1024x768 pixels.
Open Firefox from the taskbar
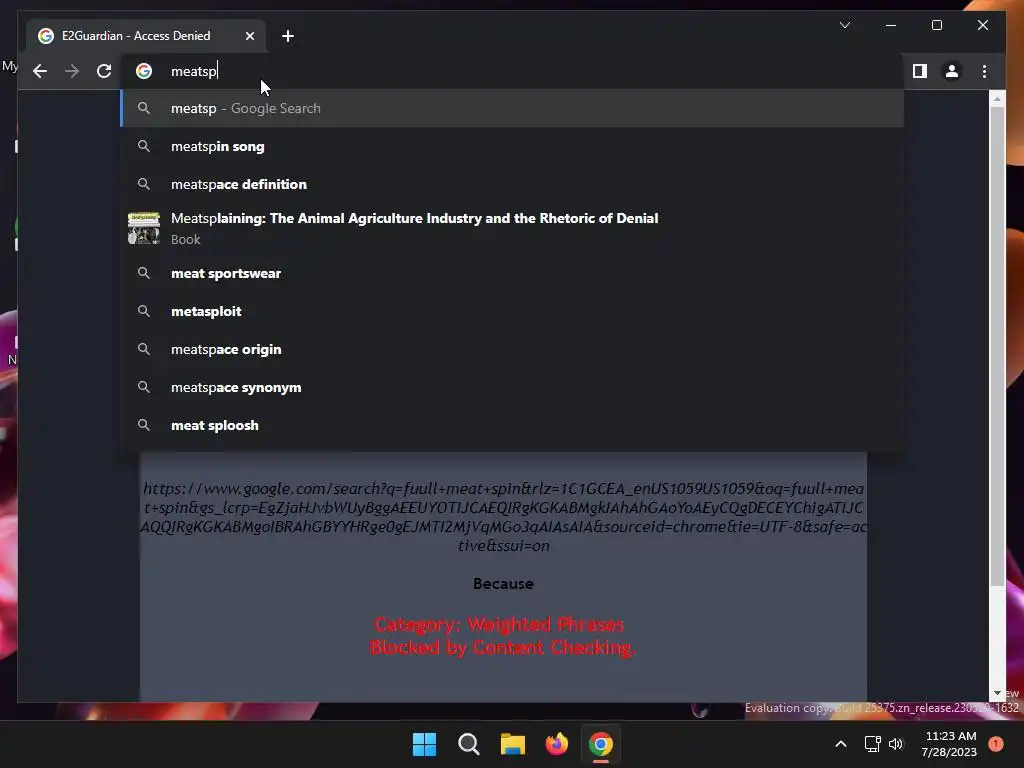pyautogui.click(x=556, y=744)
